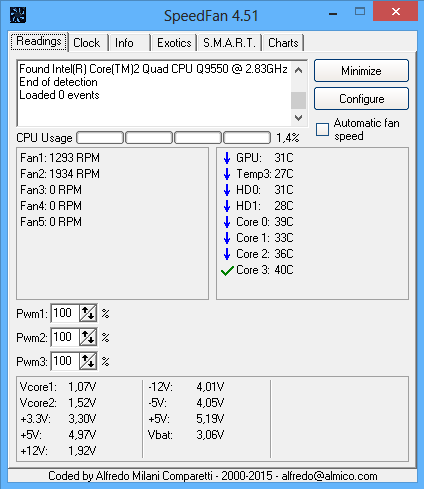Click the '+12V: 1,92V' voltage reading

[x=58, y=451]
